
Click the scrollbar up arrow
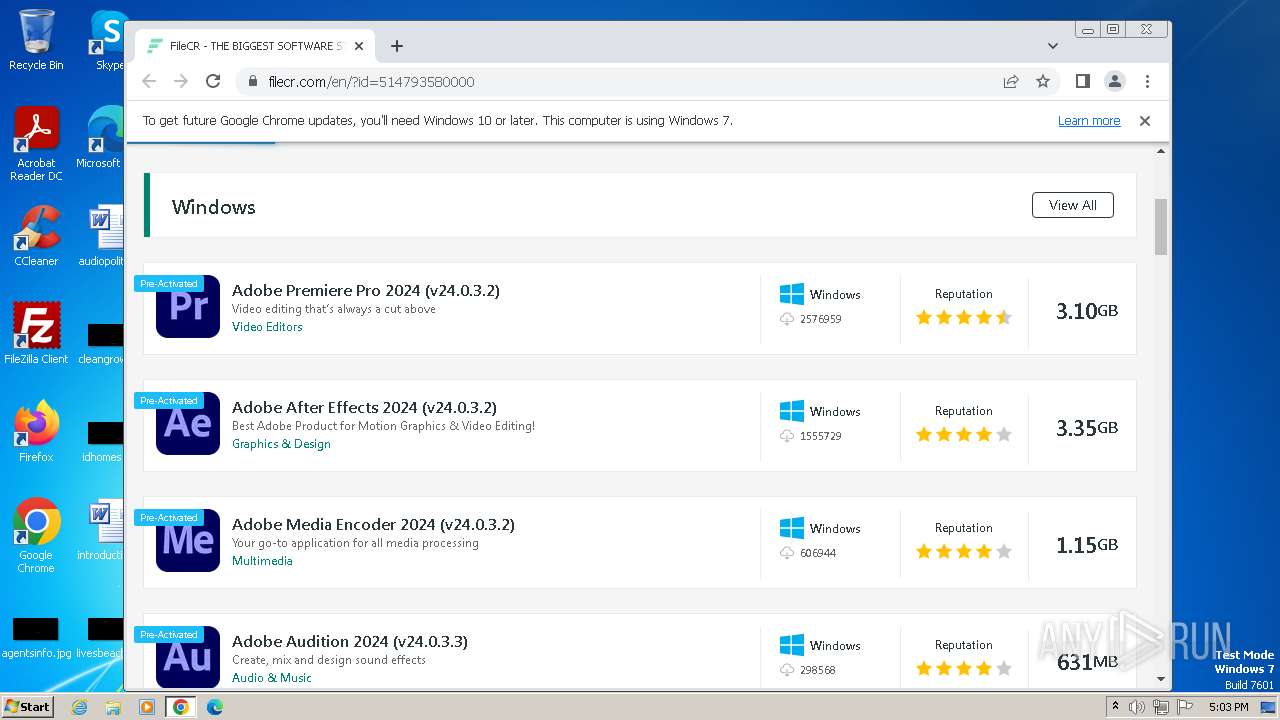coord(1161,151)
